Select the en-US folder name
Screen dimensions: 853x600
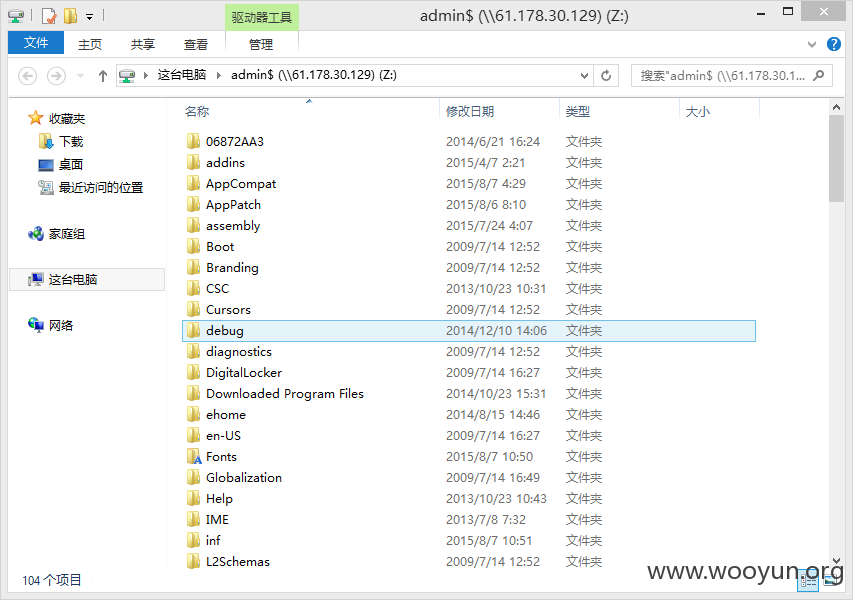click(223, 436)
